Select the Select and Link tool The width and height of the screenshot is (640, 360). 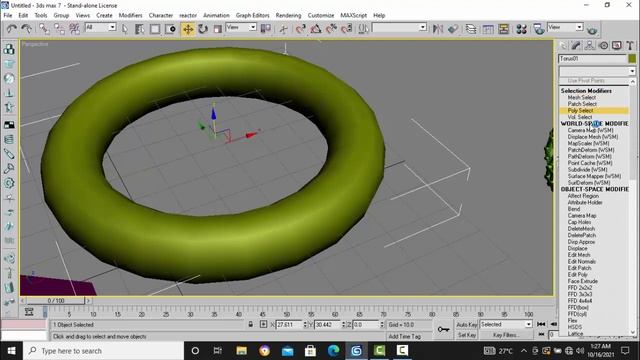44,29
